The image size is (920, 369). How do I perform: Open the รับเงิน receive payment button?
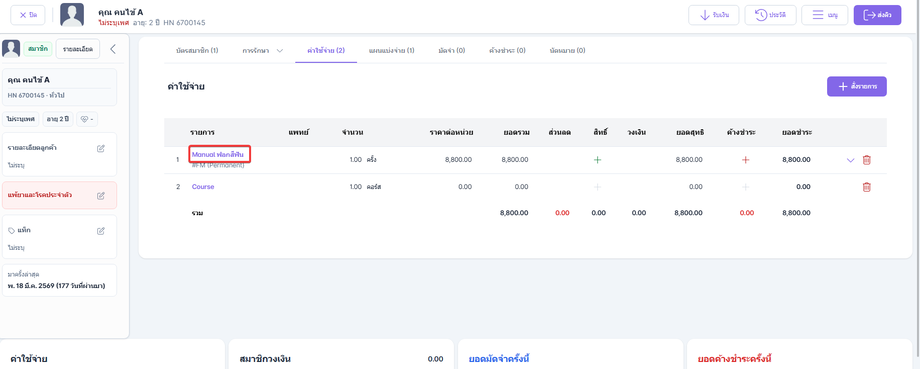point(713,15)
